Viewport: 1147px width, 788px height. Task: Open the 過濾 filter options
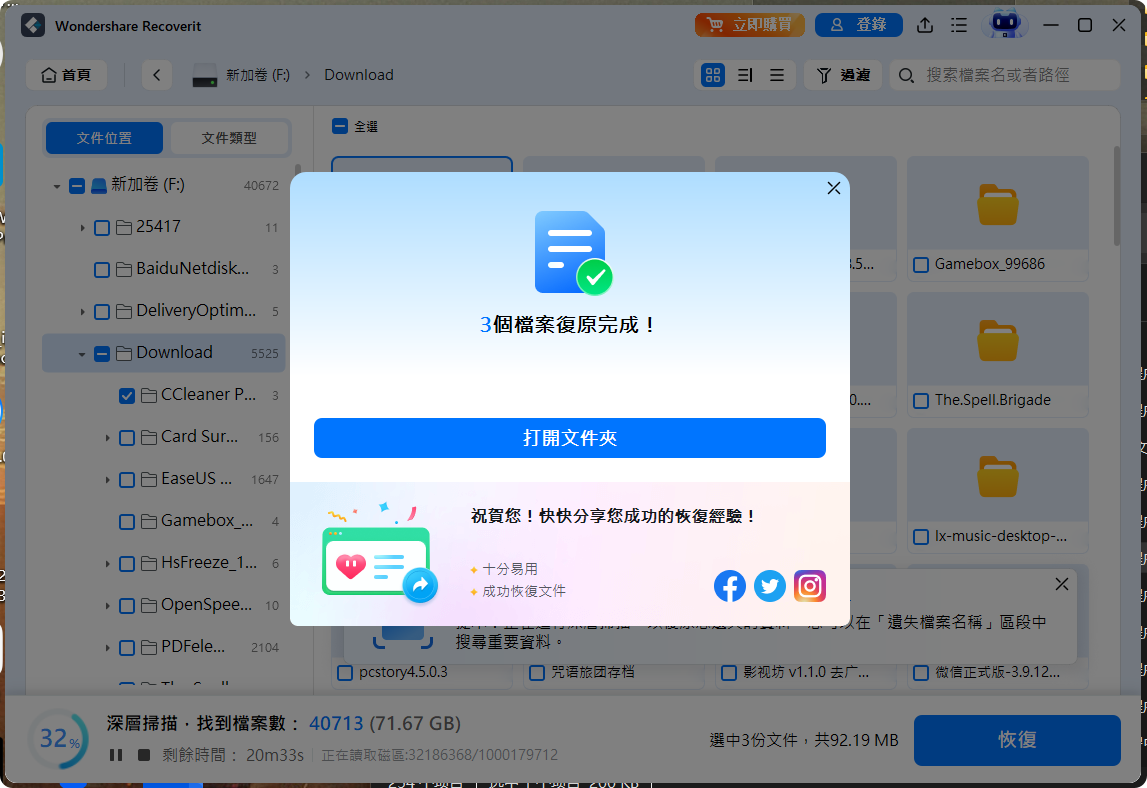point(843,75)
